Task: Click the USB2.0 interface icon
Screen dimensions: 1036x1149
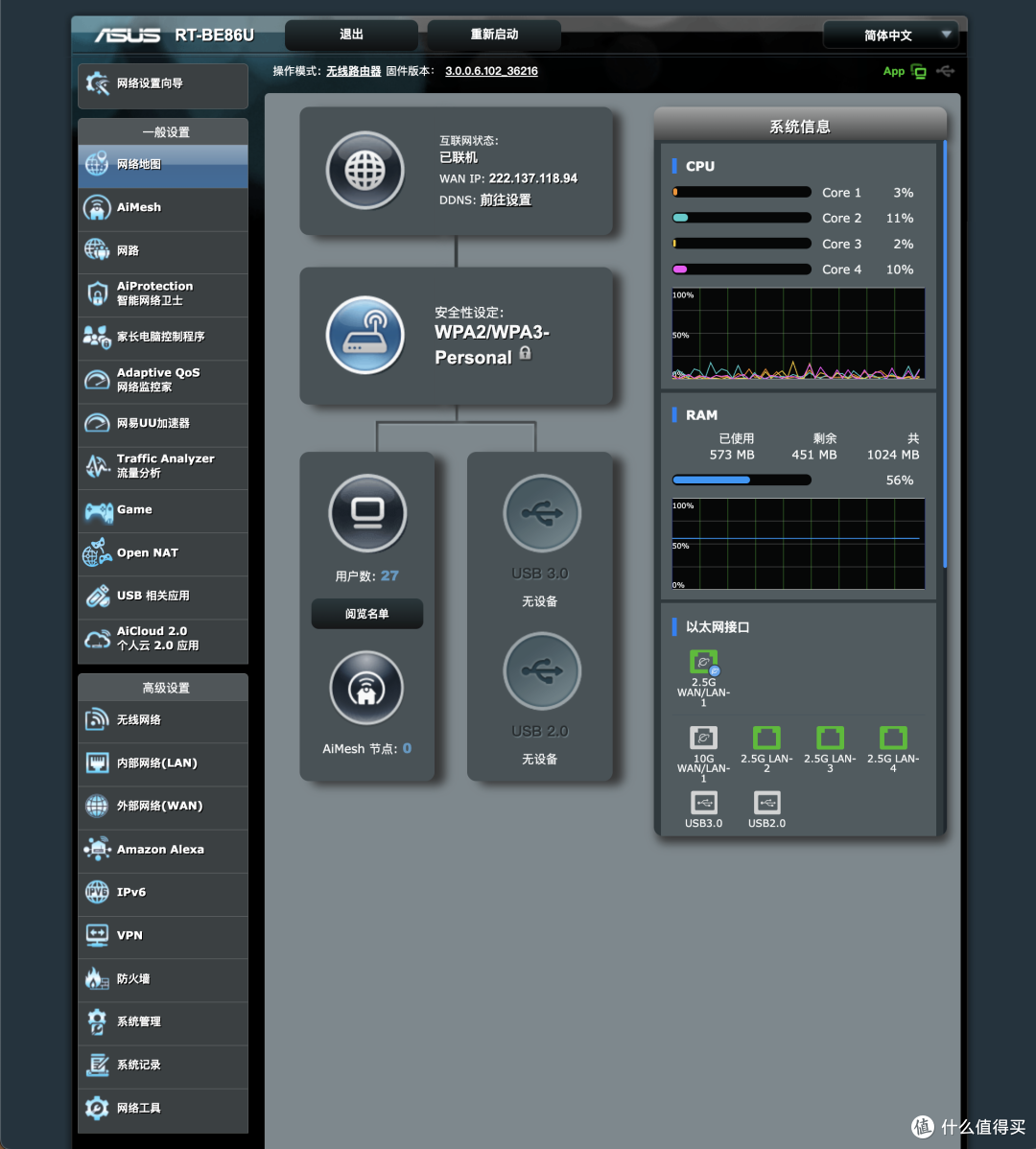Action: (766, 803)
